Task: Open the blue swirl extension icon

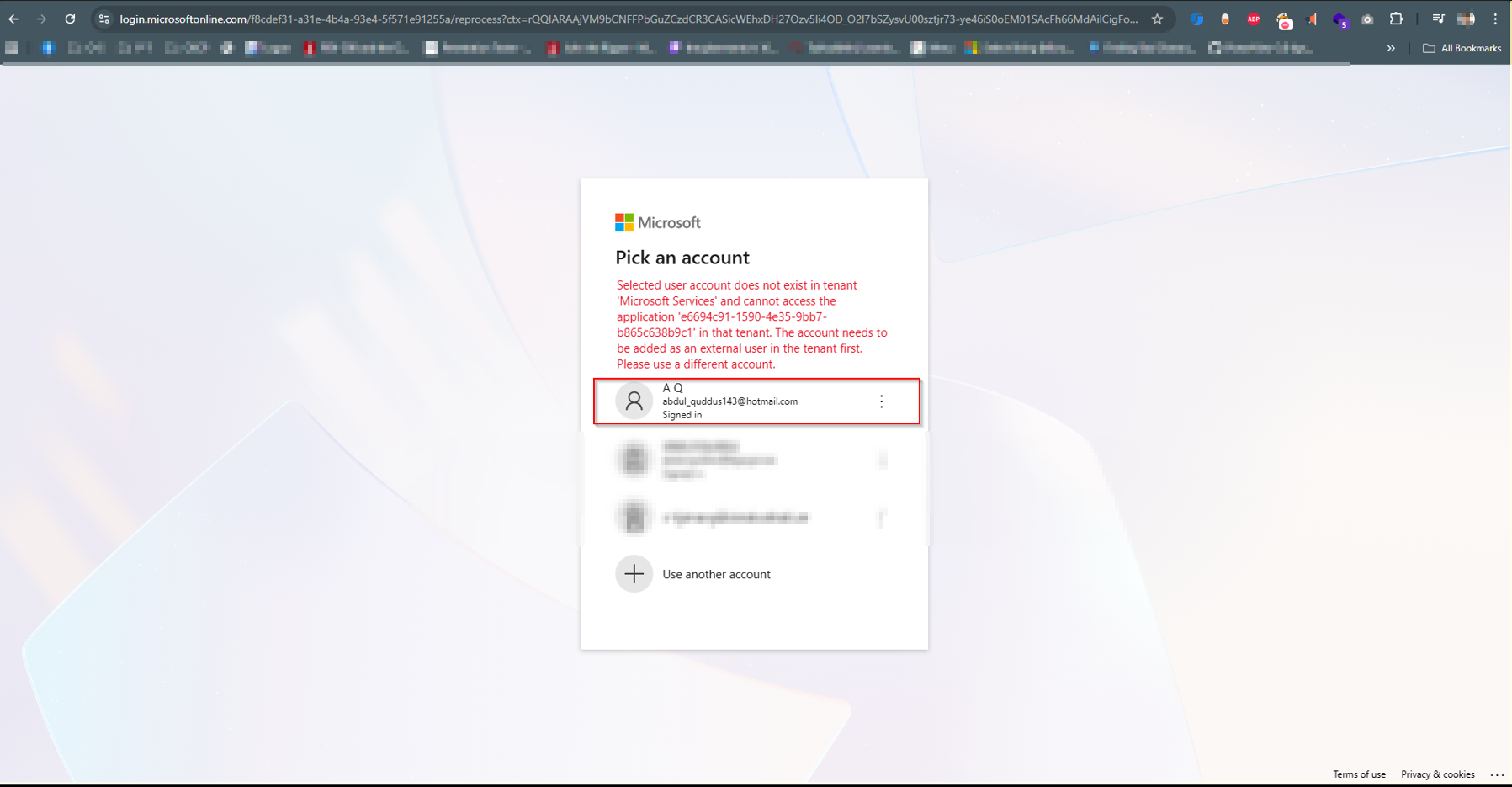Action: (x=1196, y=19)
